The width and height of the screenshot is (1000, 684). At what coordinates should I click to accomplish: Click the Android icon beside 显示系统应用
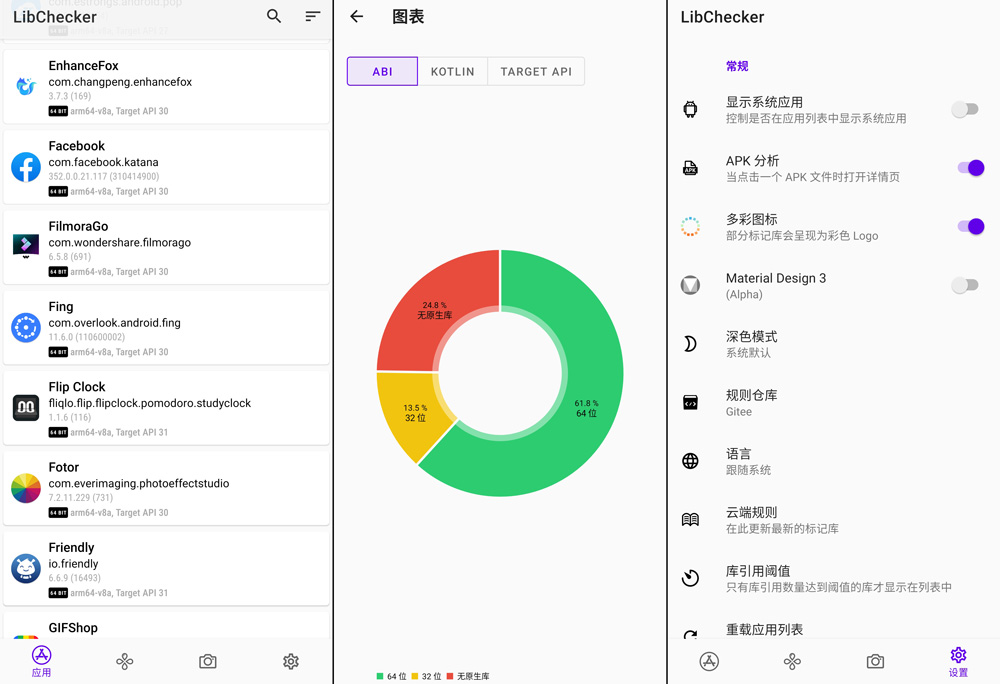(690, 109)
